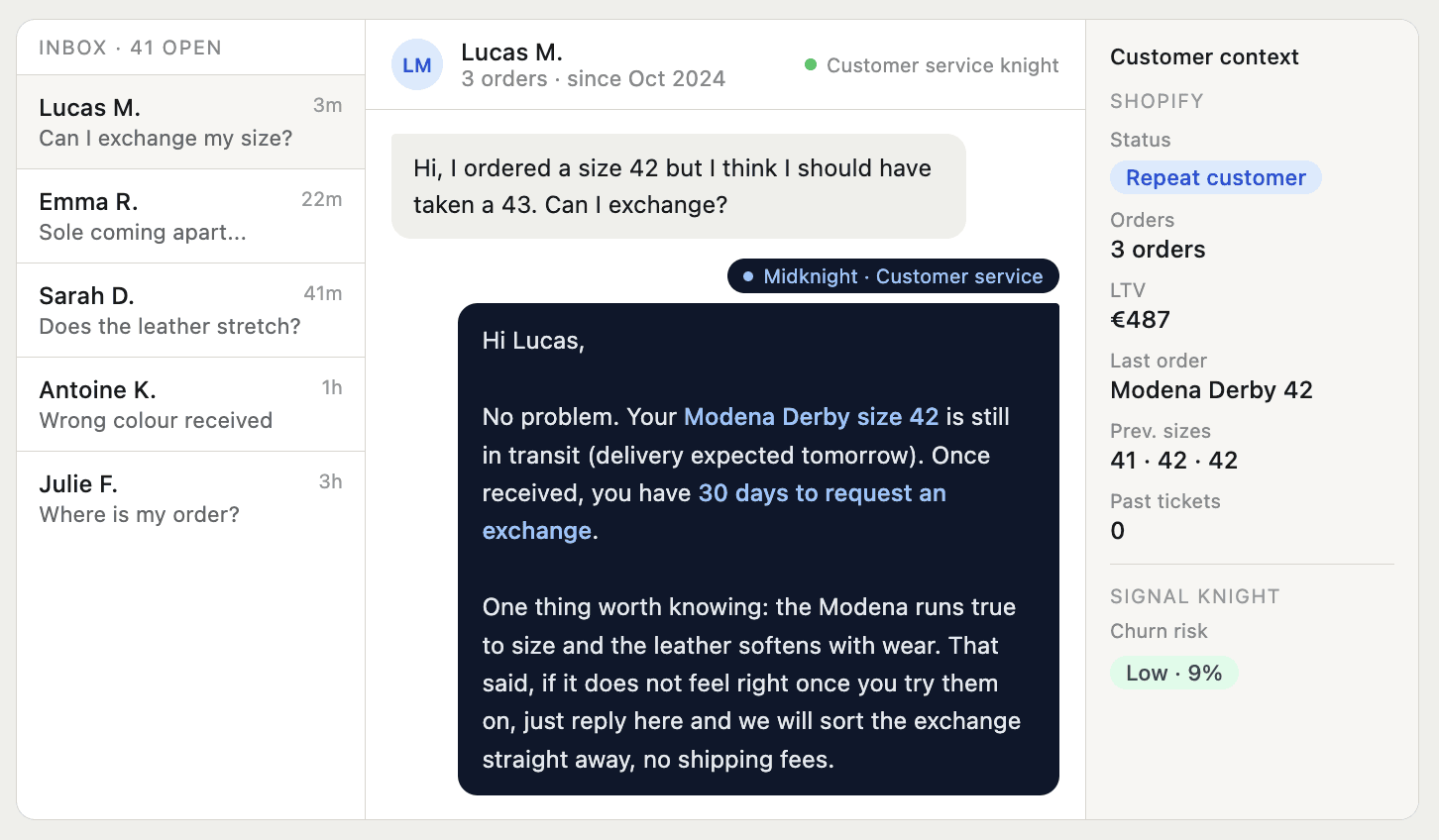Select Julie F.'s where is my order ticket

(190, 498)
